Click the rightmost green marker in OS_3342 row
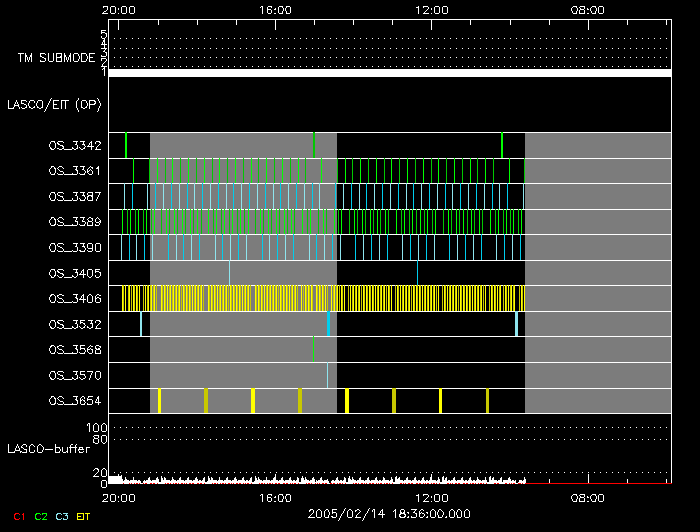Screen dimensions: 700x532 tap(502, 145)
